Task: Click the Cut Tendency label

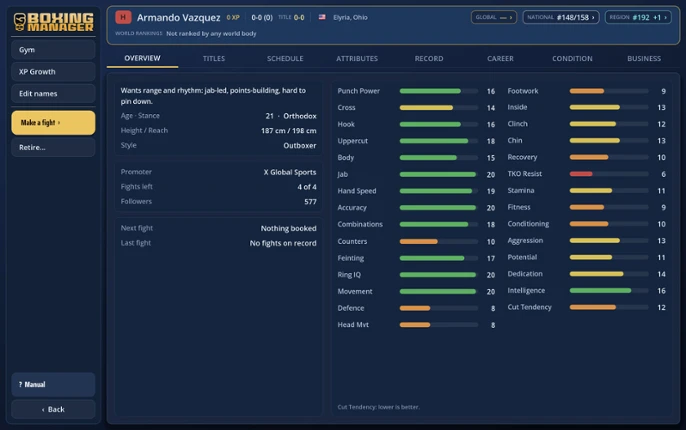Action: point(529,307)
